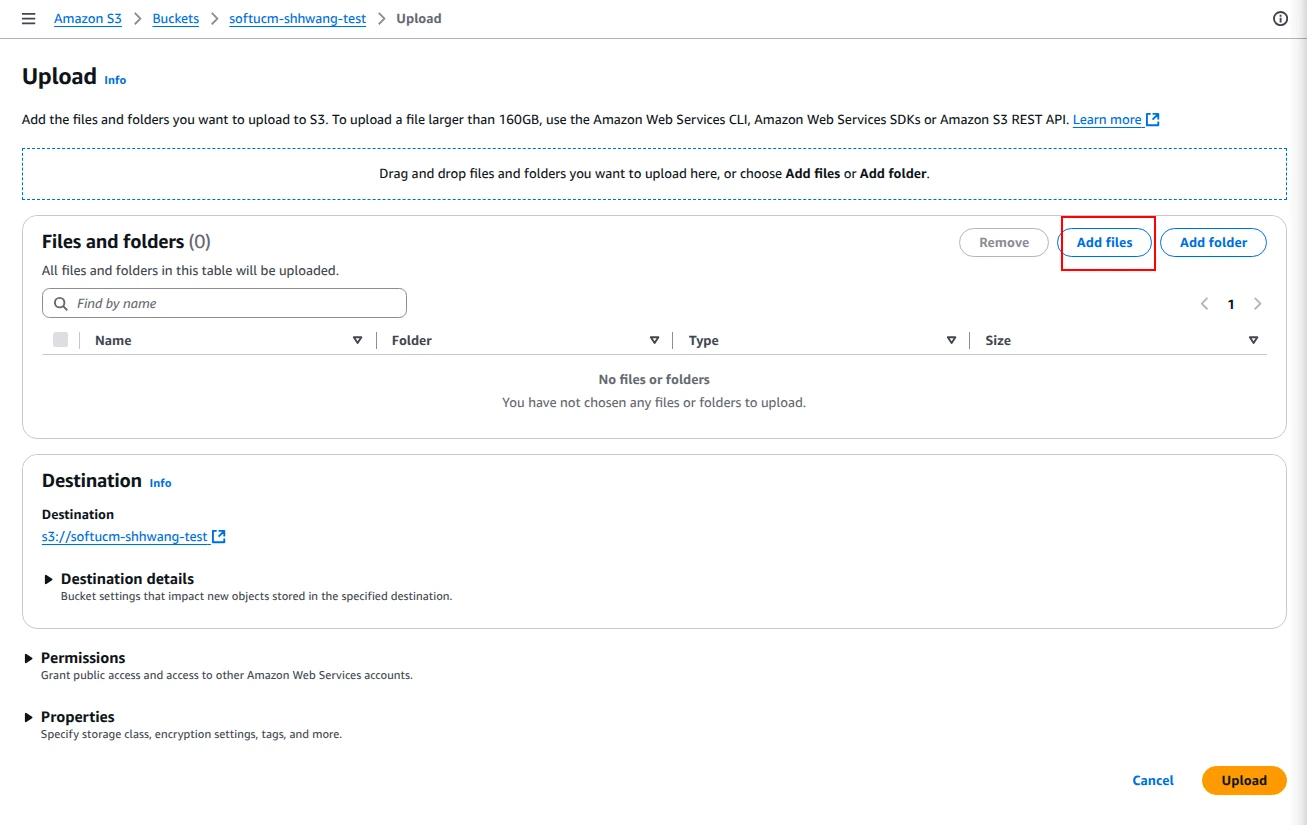Click the Upload breadcrumb text
The width and height of the screenshot is (1307, 825).
419,19
